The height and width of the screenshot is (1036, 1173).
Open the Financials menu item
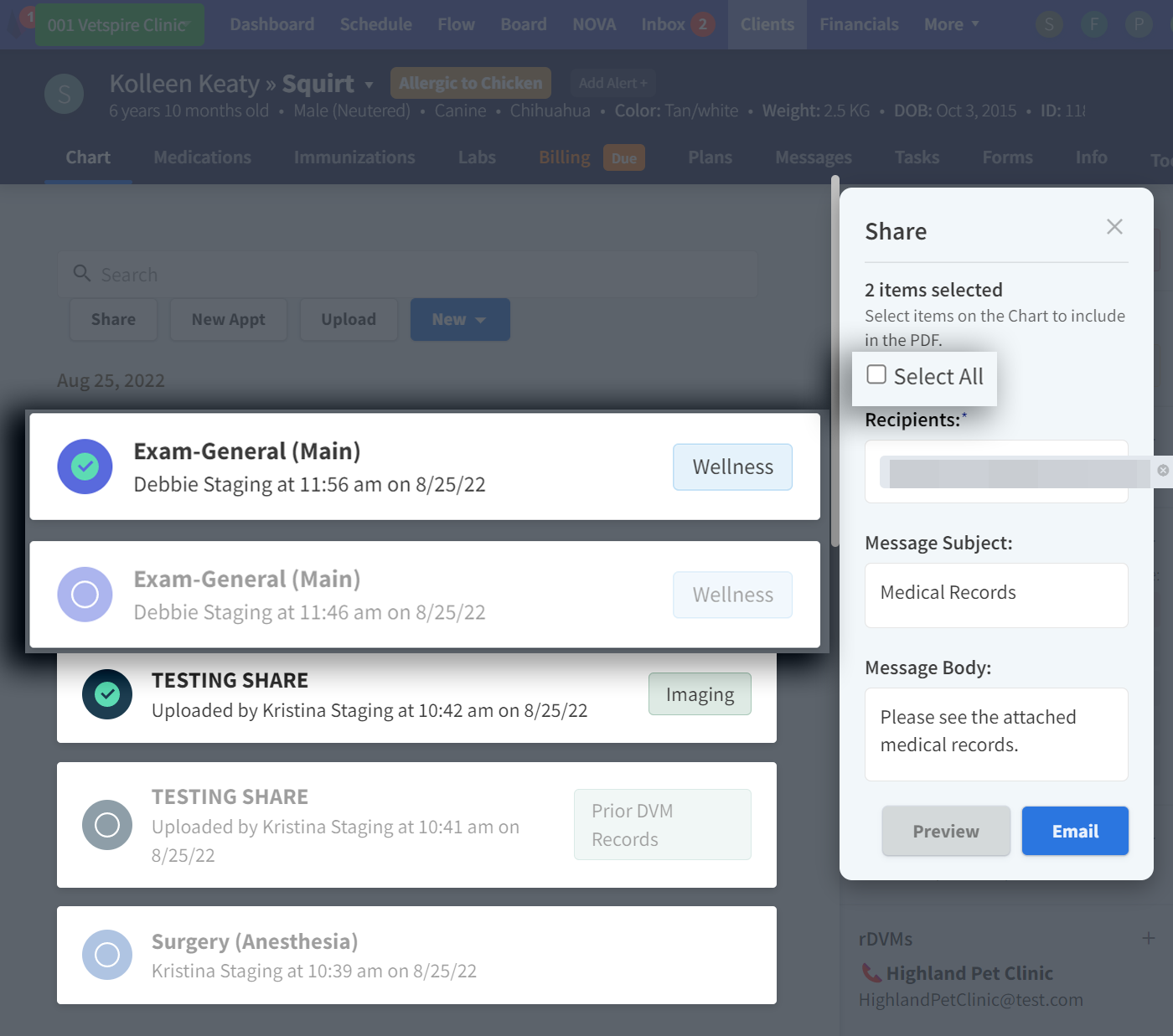point(859,24)
